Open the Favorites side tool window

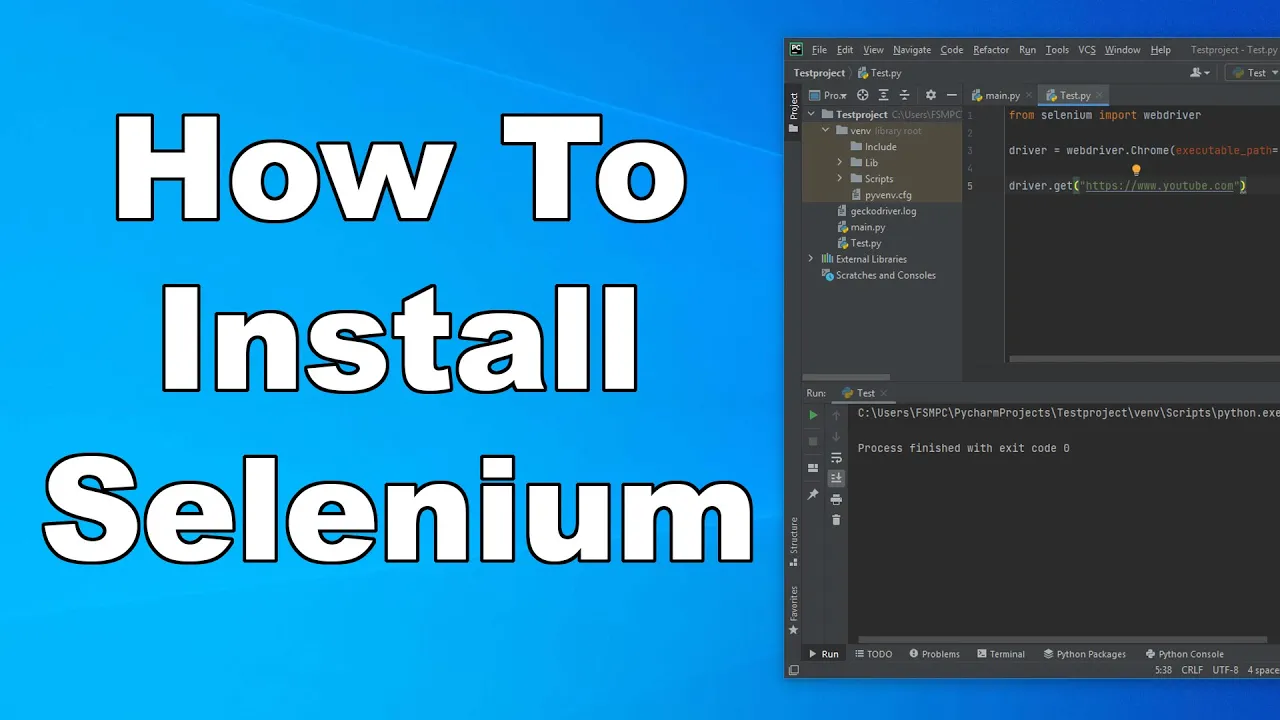(x=794, y=610)
